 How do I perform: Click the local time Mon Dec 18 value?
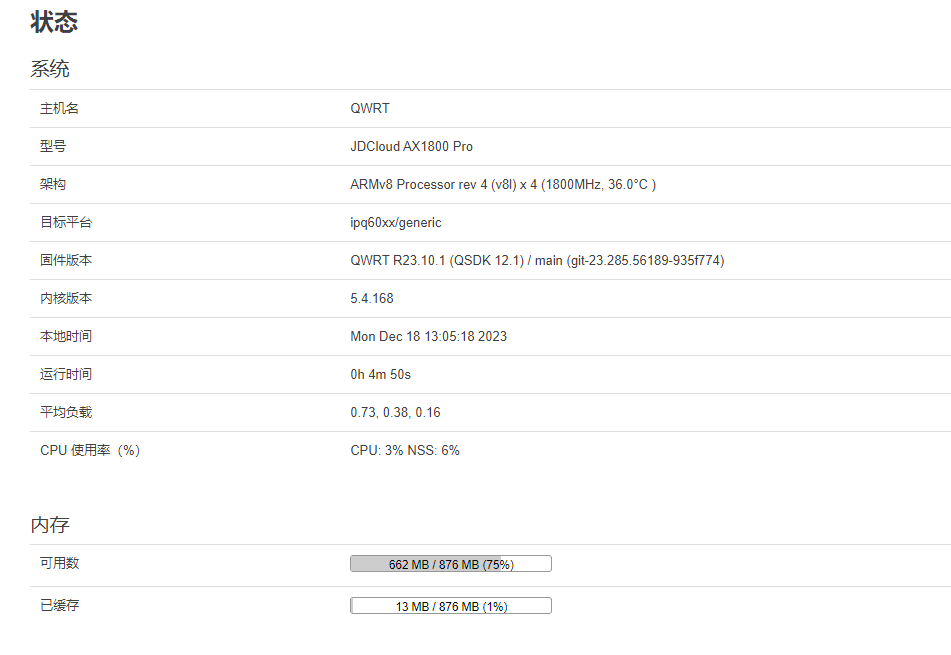pyautogui.click(x=428, y=336)
